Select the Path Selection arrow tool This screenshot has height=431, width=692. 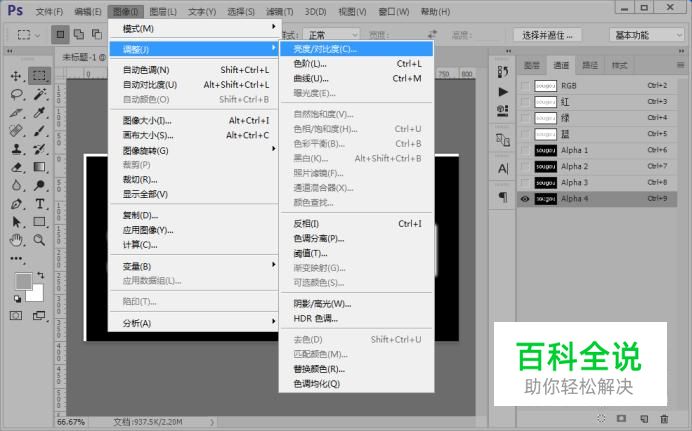click(x=16, y=222)
